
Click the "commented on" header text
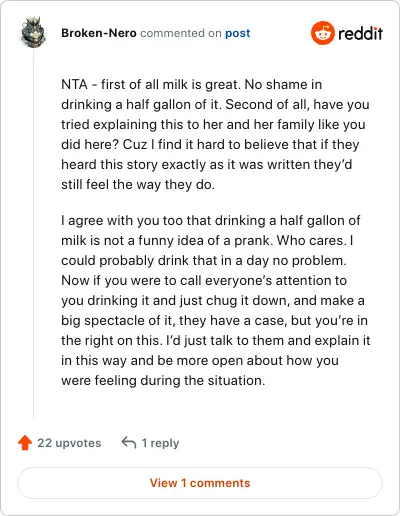click(x=181, y=33)
